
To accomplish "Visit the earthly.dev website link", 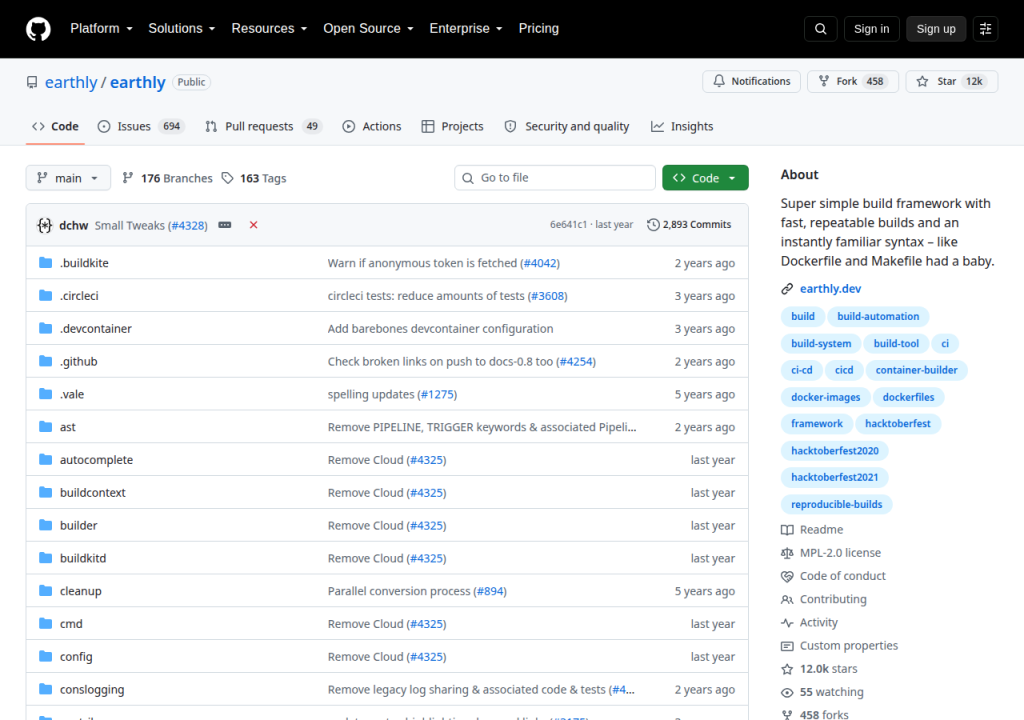I will coord(830,289).
